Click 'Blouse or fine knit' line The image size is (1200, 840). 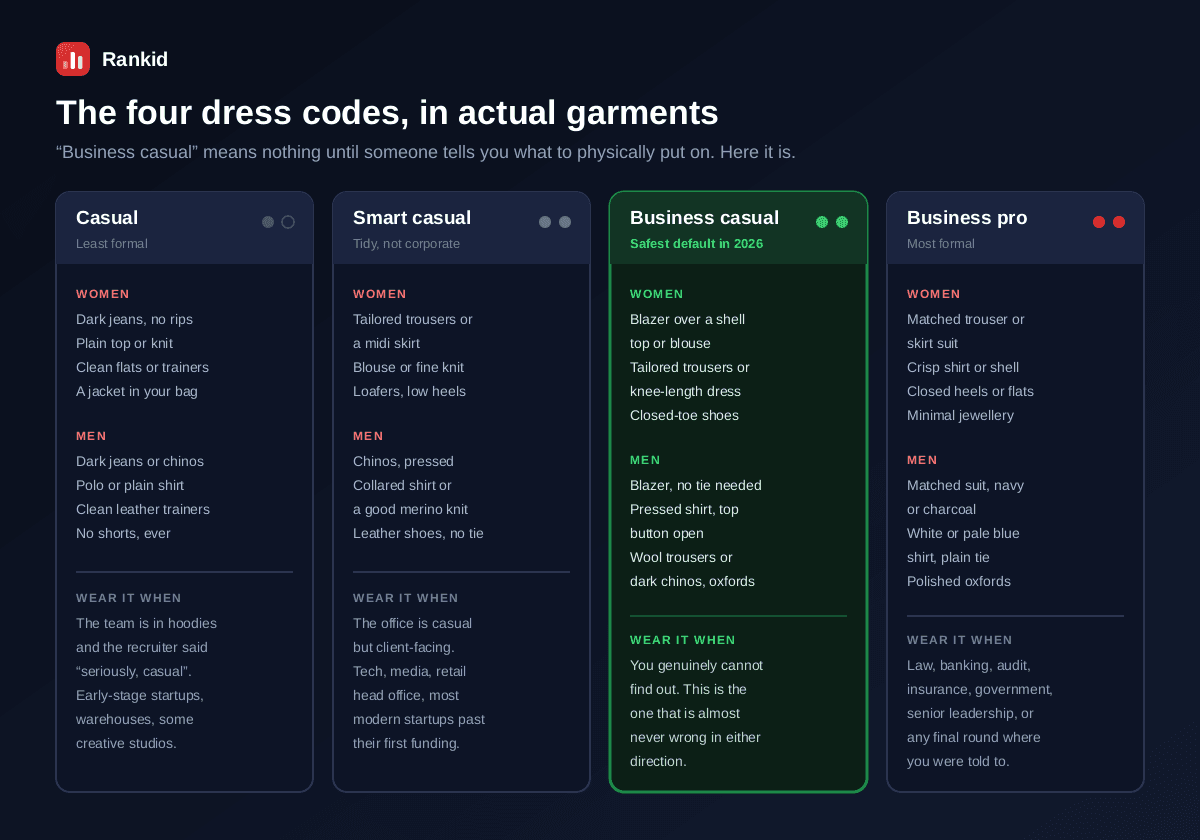point(410,368)
